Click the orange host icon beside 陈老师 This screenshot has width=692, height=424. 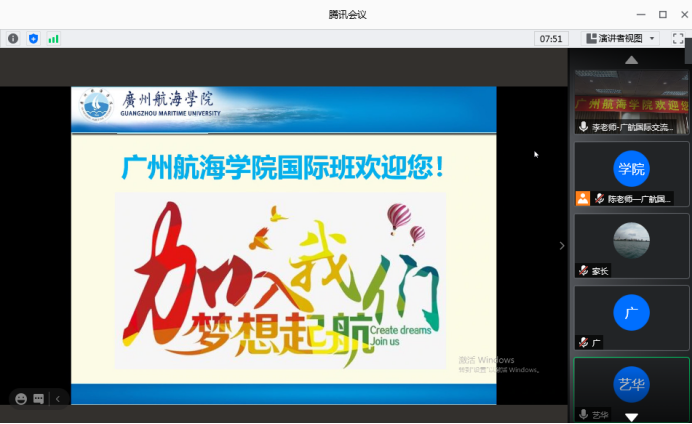(x=583, y=198)
